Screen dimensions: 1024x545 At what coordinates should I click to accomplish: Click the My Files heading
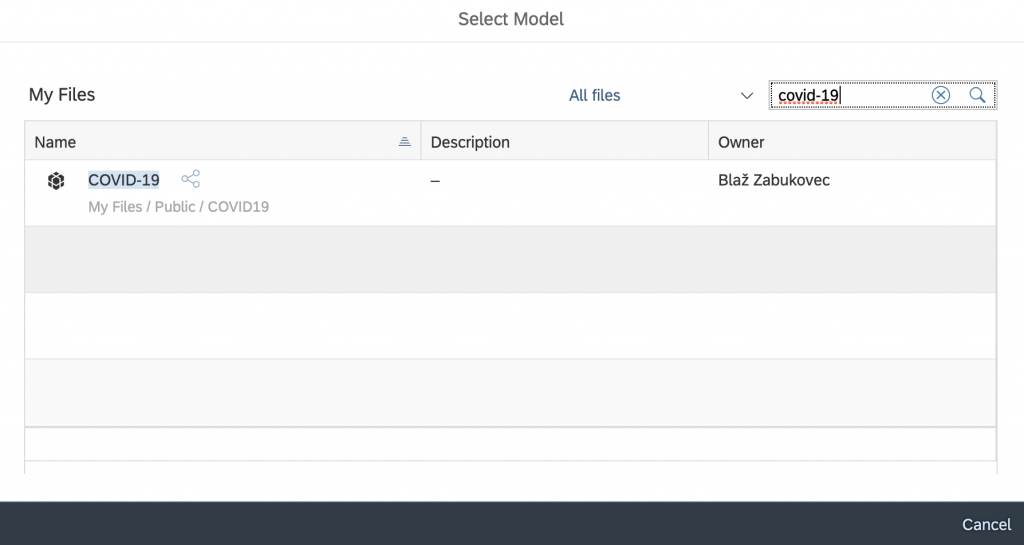(x=62, y=95)
